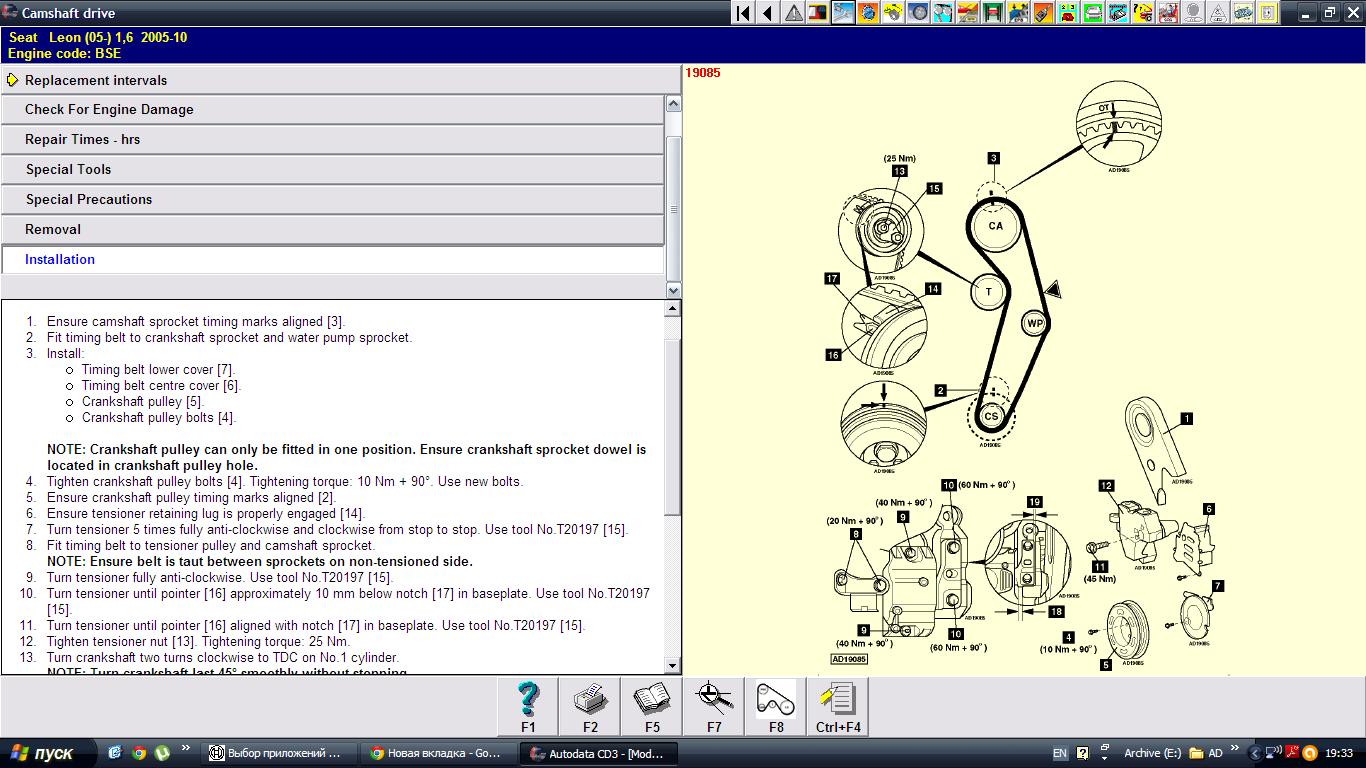
Task: Open Replacement intervals section
Action: tap(340, 80)
